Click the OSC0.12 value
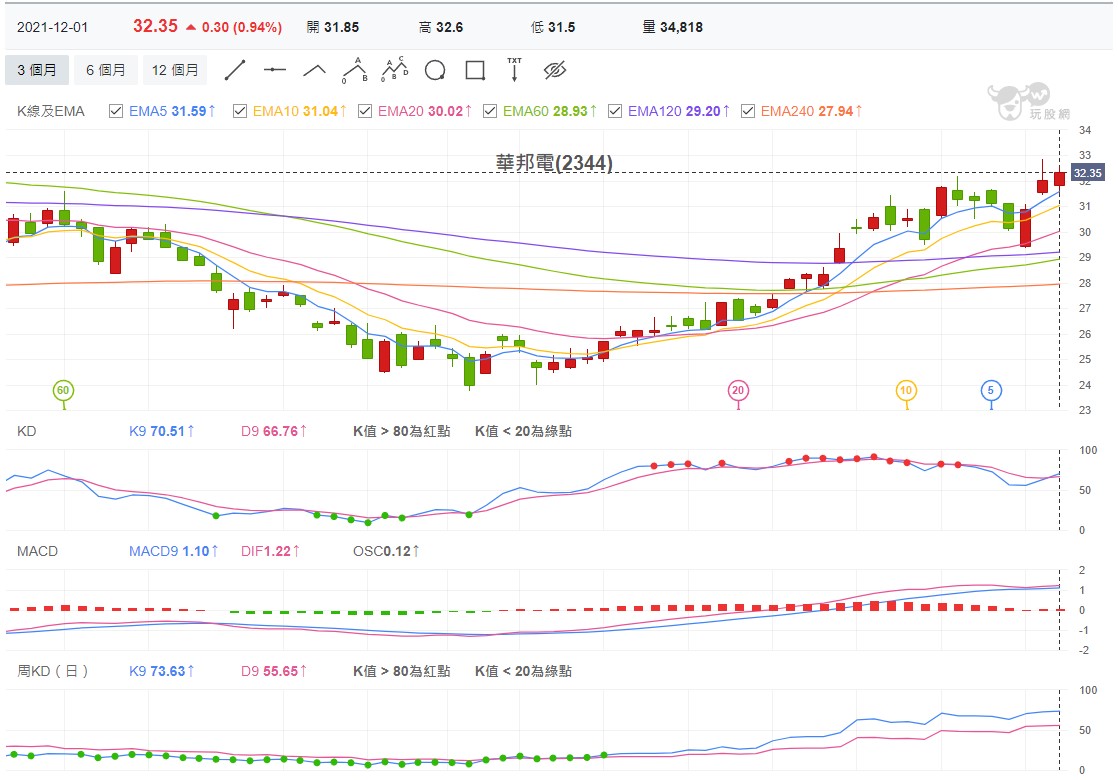This screenshot has height=780, width=1118. tap(386, 551)
